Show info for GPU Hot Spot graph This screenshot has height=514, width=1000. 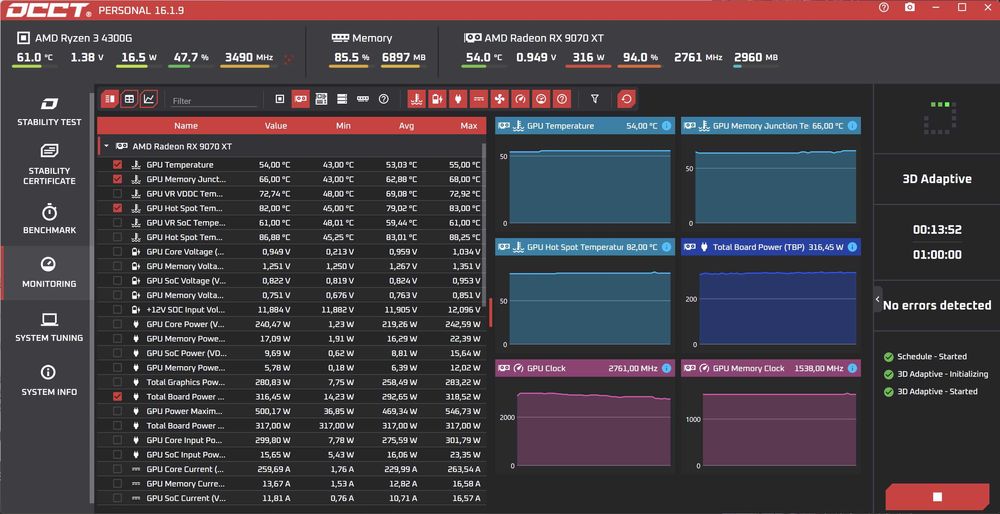(x=666, y=247)
